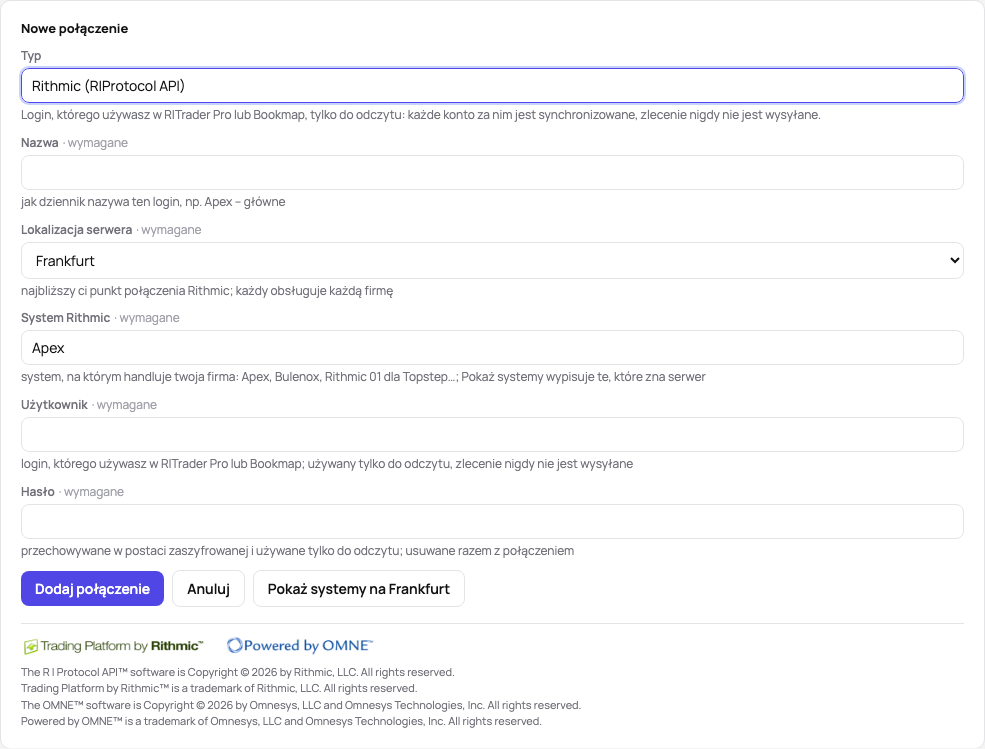Click the OMNE software copyright line

point(301,705)
